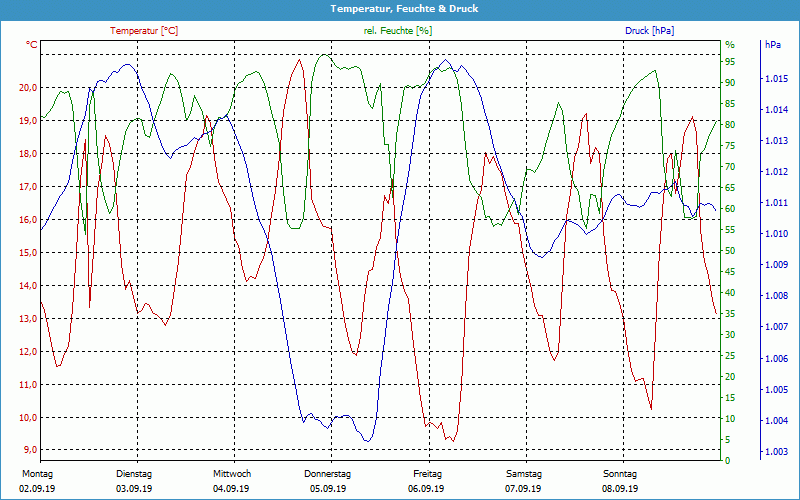Viewport: 800px width, 500px height.
Task: Click the '°C' temperature axis unit
Action: tap(32, 45)
